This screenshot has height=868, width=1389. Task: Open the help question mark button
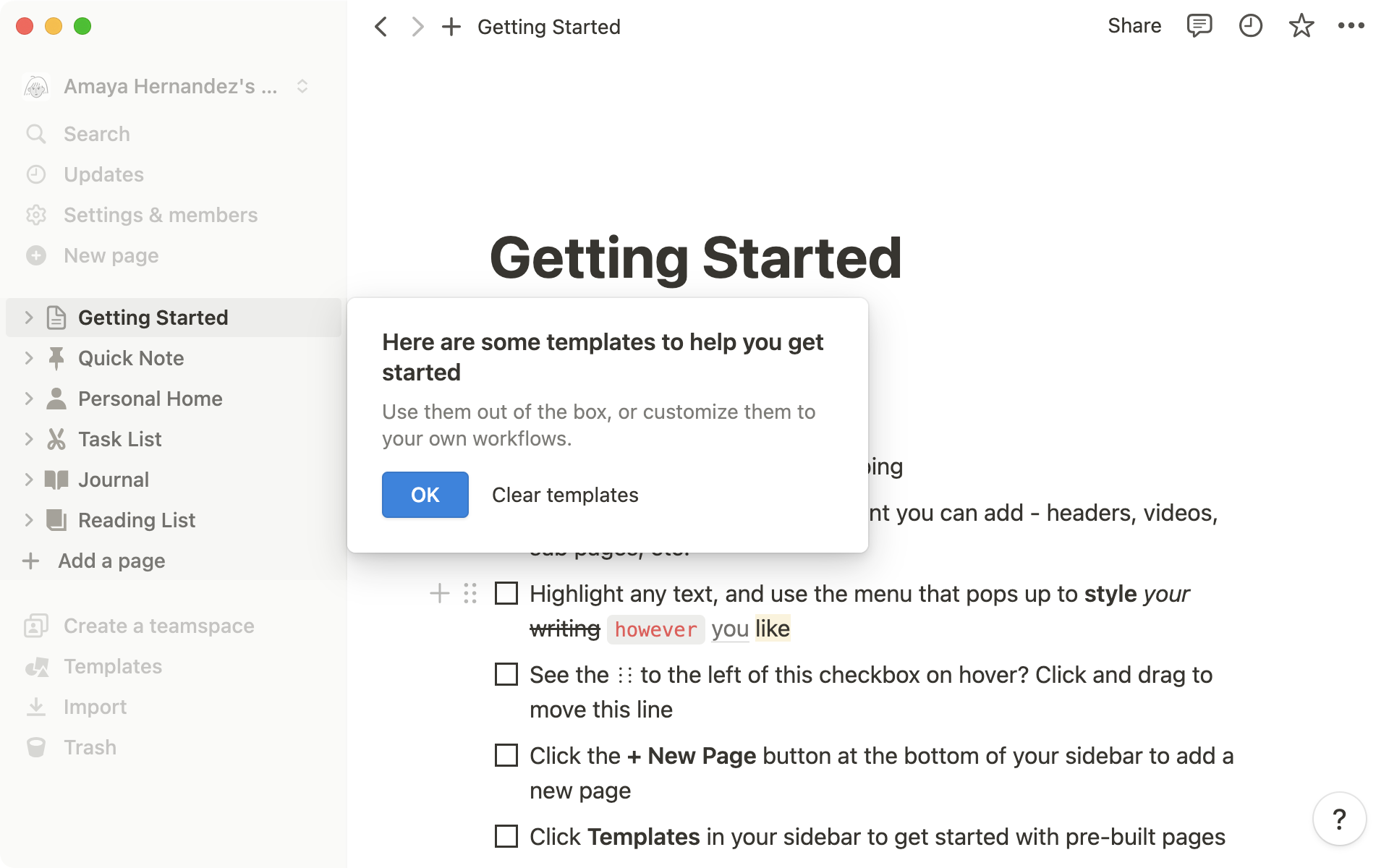pos(1339,820)
